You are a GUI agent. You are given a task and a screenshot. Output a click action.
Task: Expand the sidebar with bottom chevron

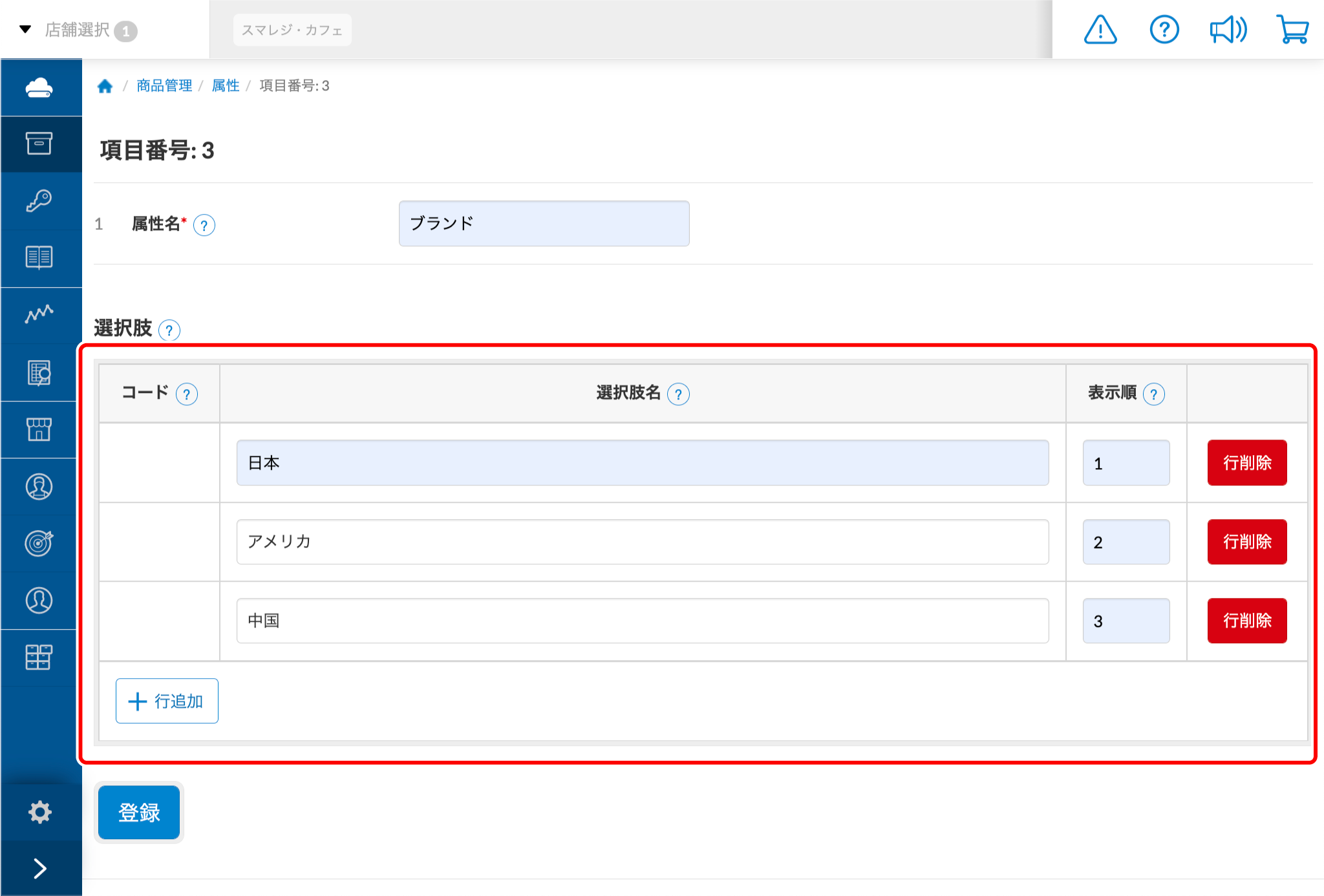pyautogui.click(x=39, y=868)
